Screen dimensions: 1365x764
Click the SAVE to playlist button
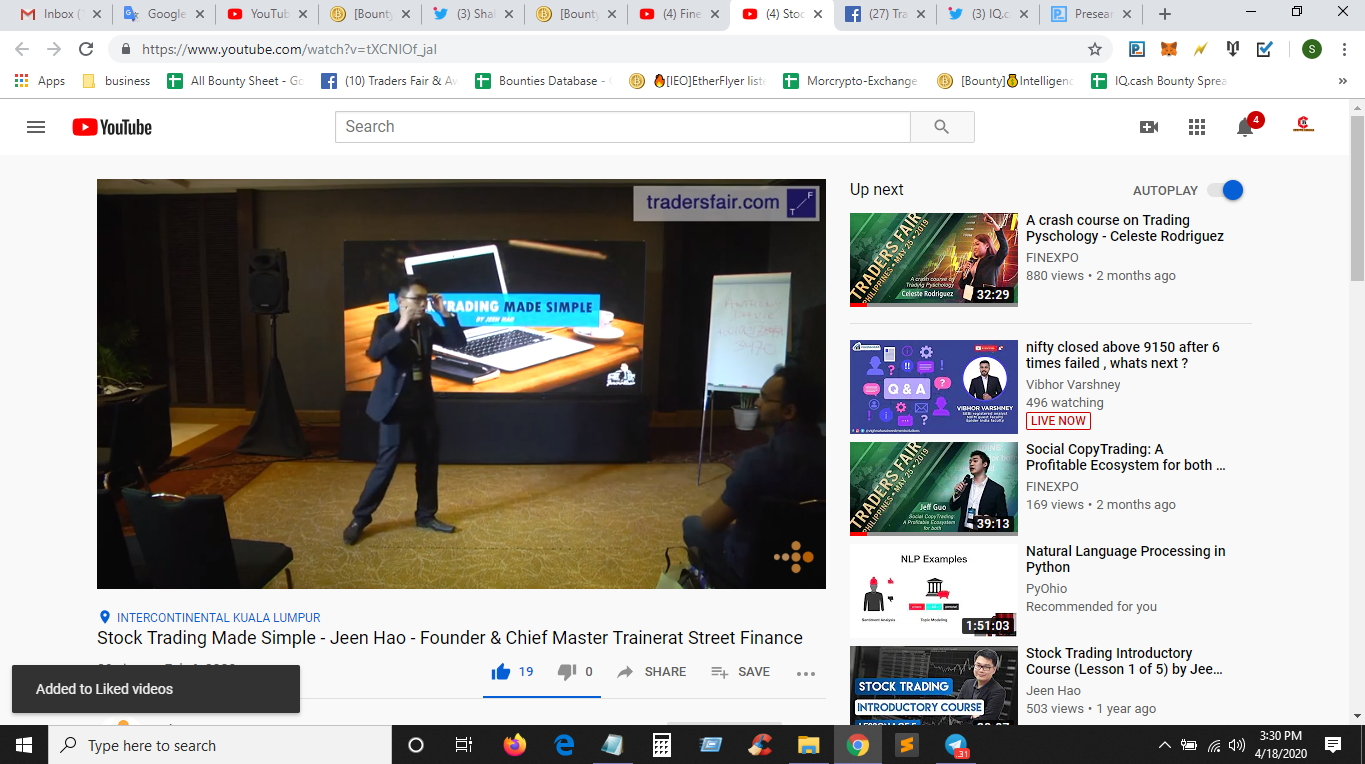740,672
